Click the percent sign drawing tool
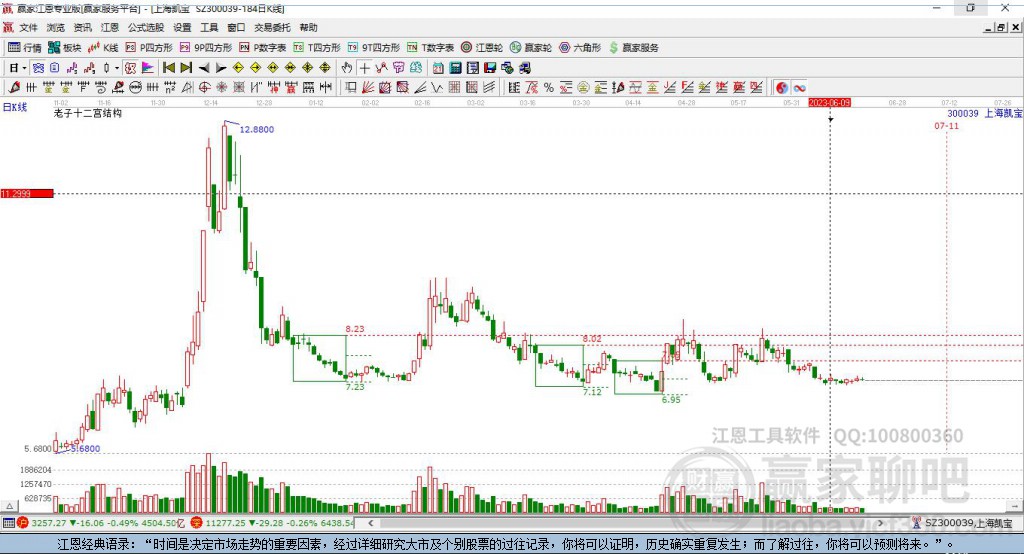Viewport: 1024px width, 554px height. [x=548, y=88]
